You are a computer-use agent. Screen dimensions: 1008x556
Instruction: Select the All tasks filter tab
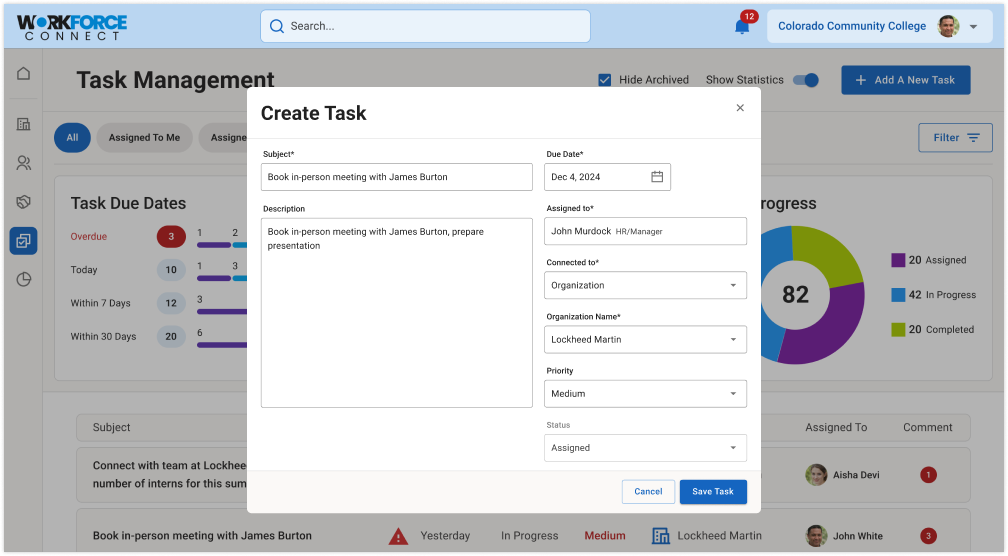click(x=72, y=138)
